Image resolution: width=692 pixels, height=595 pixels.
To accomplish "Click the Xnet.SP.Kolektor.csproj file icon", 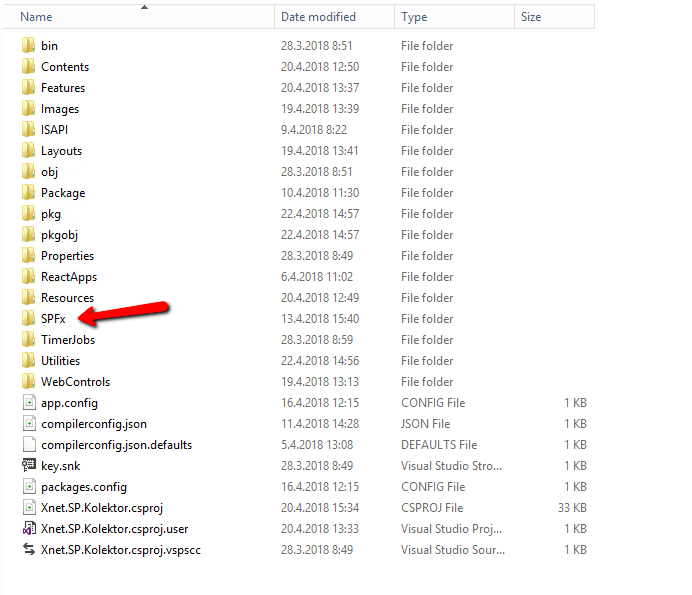I will (28, 508).
